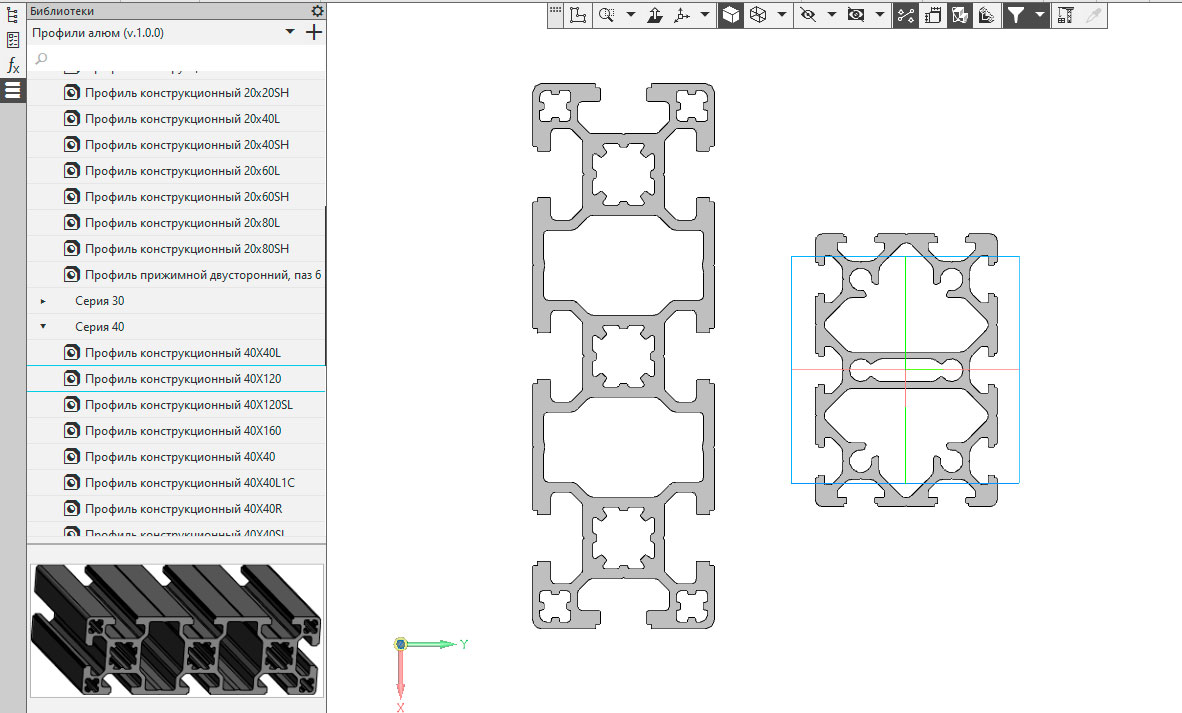Toggle shaded solid cube display mode
The height and width of the screenshot is (713, 1182).
pos(730,15)
